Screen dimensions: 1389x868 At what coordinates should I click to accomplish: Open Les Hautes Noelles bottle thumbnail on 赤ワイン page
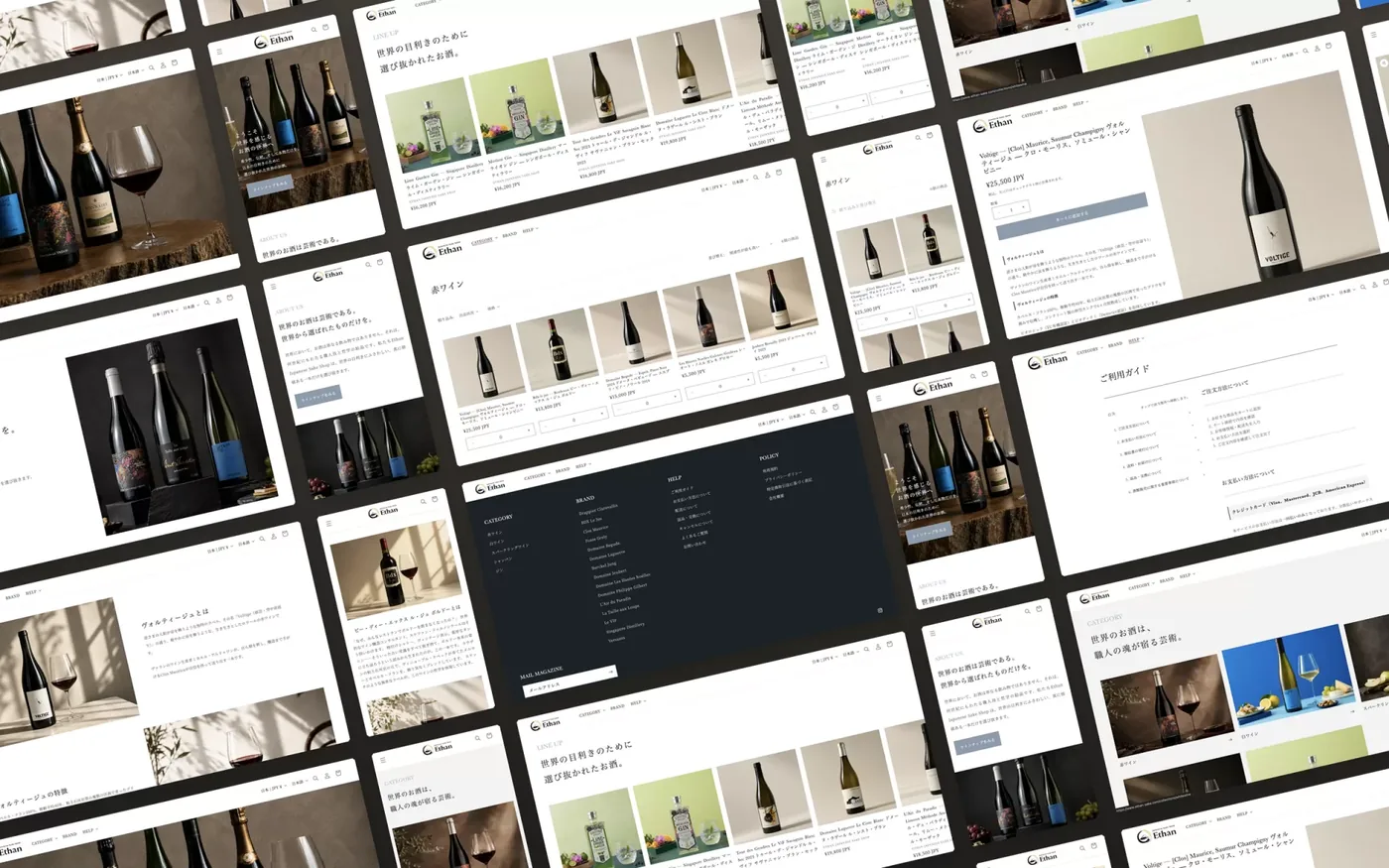coord(703,313)
